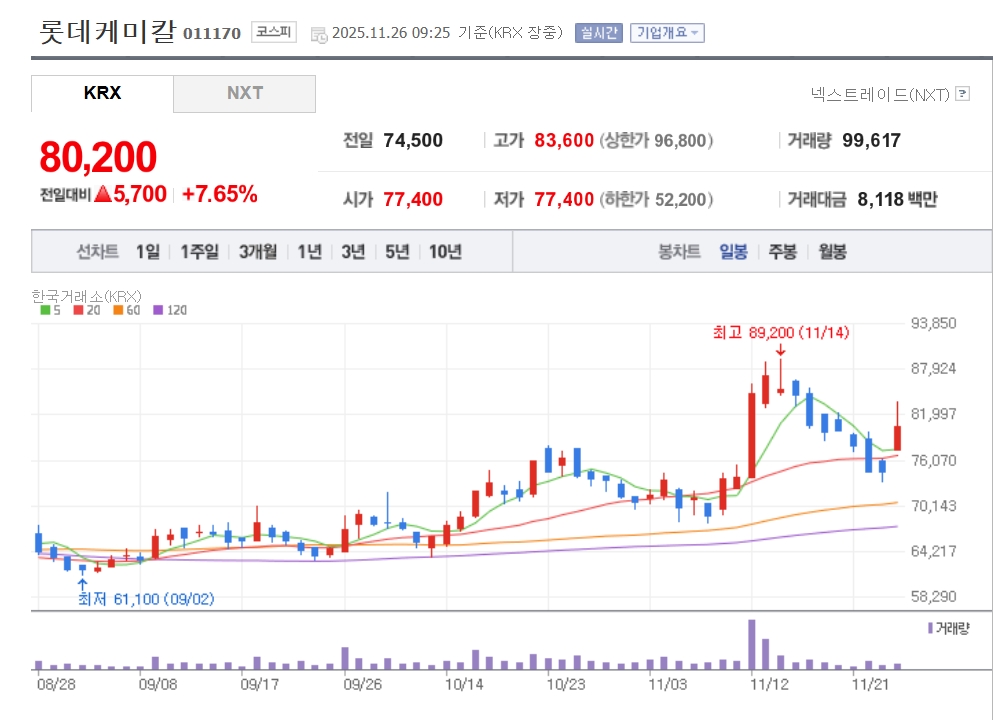Viewport: 993px width, 720px height.
Task: Click the NXT help question mark icon
Action: (962, 94)
